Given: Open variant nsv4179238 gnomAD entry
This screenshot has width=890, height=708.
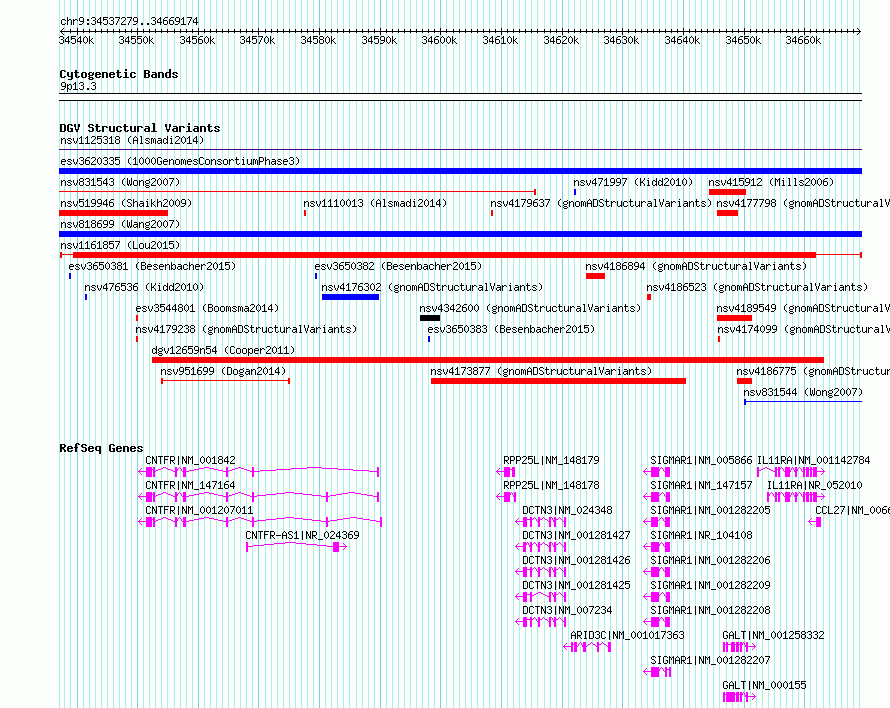Looking at the screenshot, I should (246, 329).
